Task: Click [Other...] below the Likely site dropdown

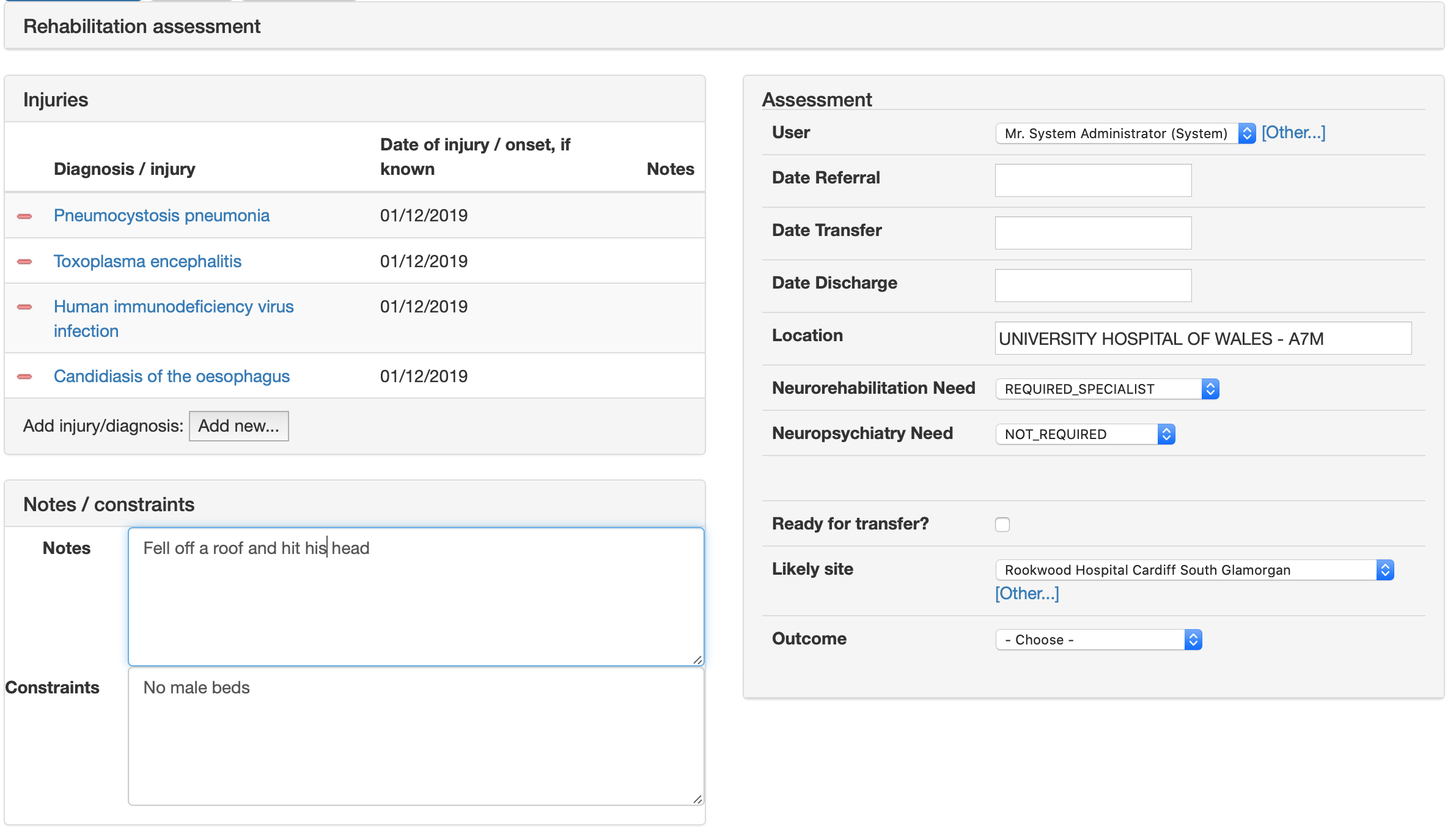Action: pos(1026,592)
